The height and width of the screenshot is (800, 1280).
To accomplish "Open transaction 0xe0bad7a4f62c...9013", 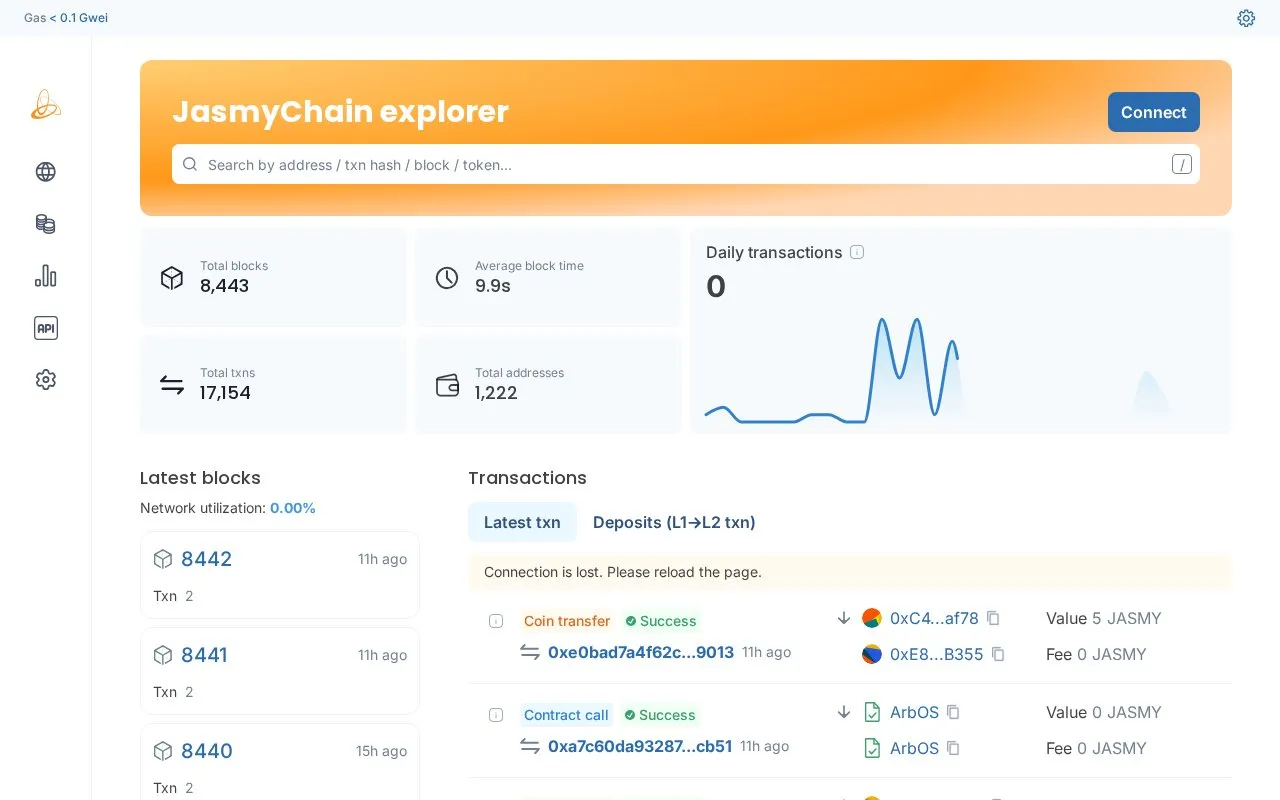I will click(x=641, y=652).
